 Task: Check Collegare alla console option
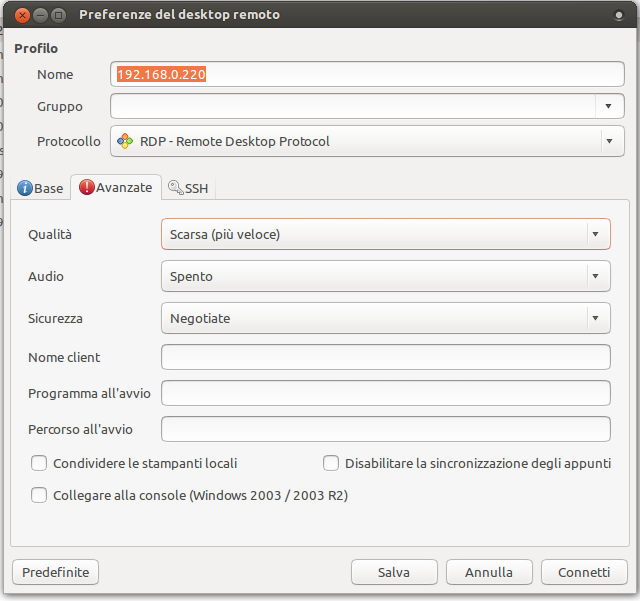coord(40,495)
